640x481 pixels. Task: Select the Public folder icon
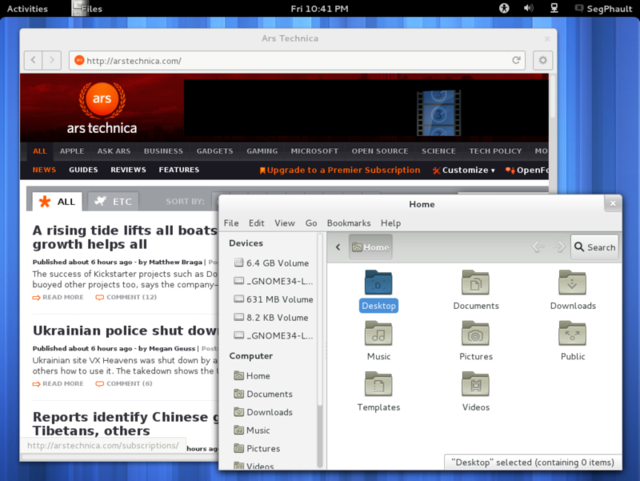pos(572,334)
